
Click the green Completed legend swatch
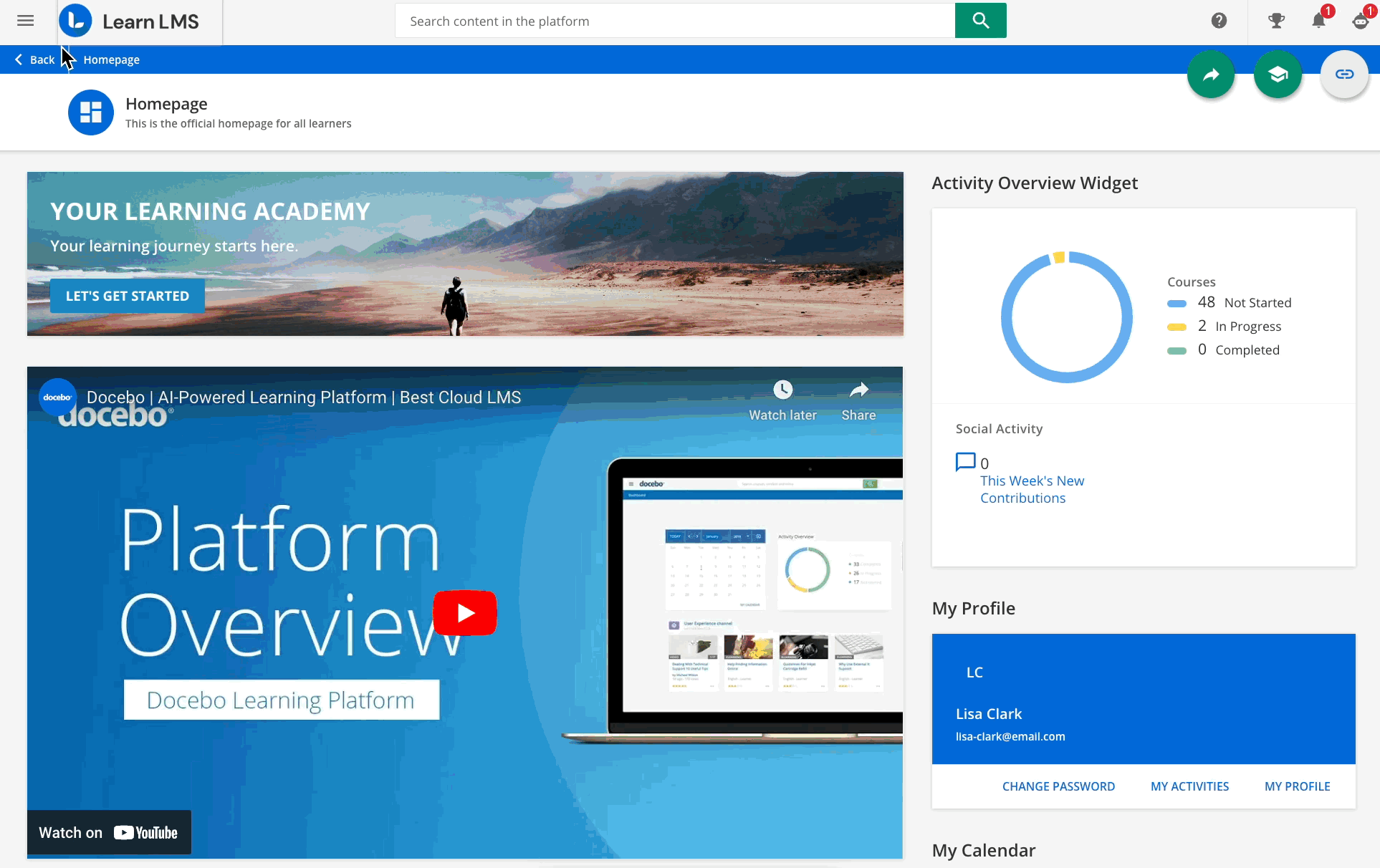[x=1177, y=351]
